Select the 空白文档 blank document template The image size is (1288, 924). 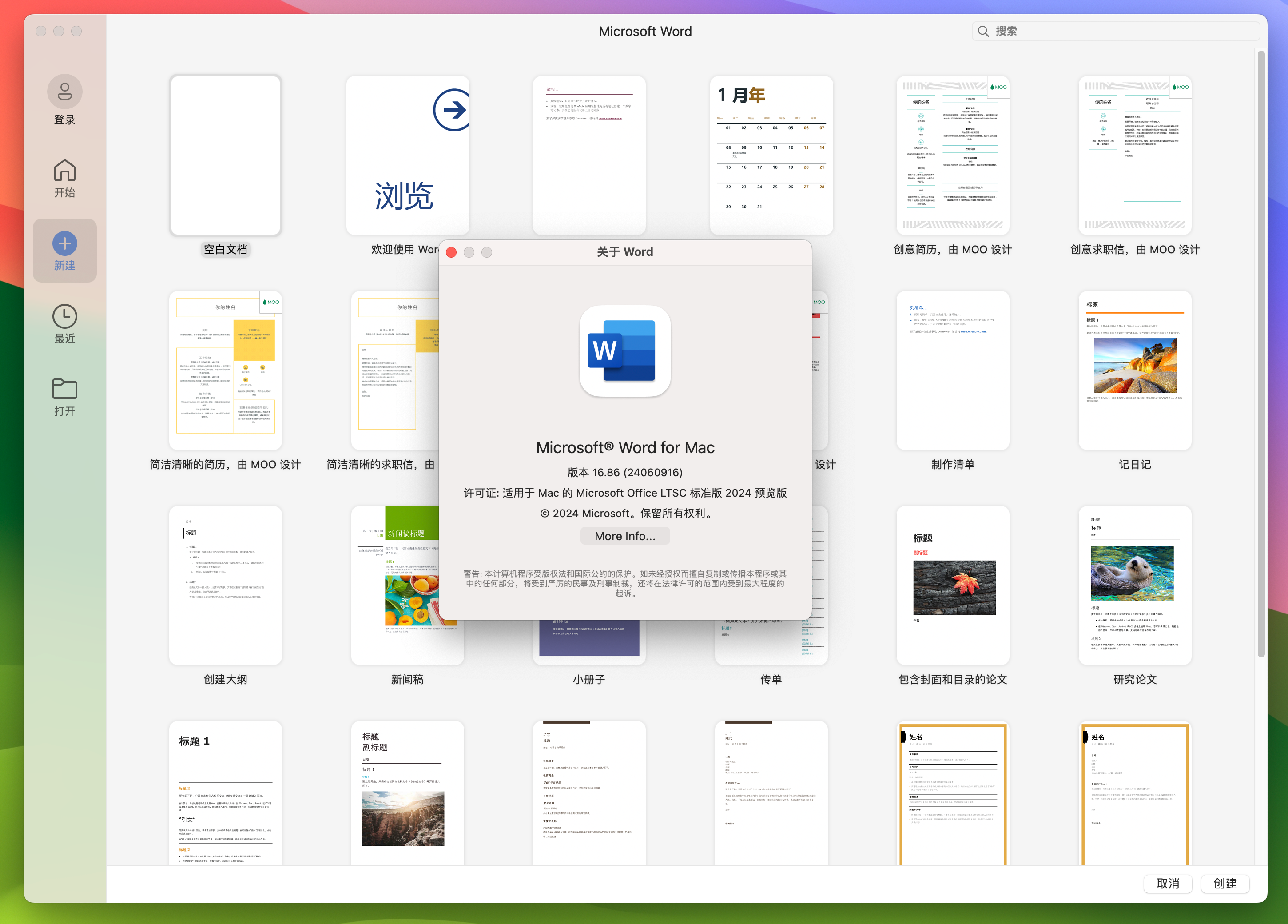226,155
